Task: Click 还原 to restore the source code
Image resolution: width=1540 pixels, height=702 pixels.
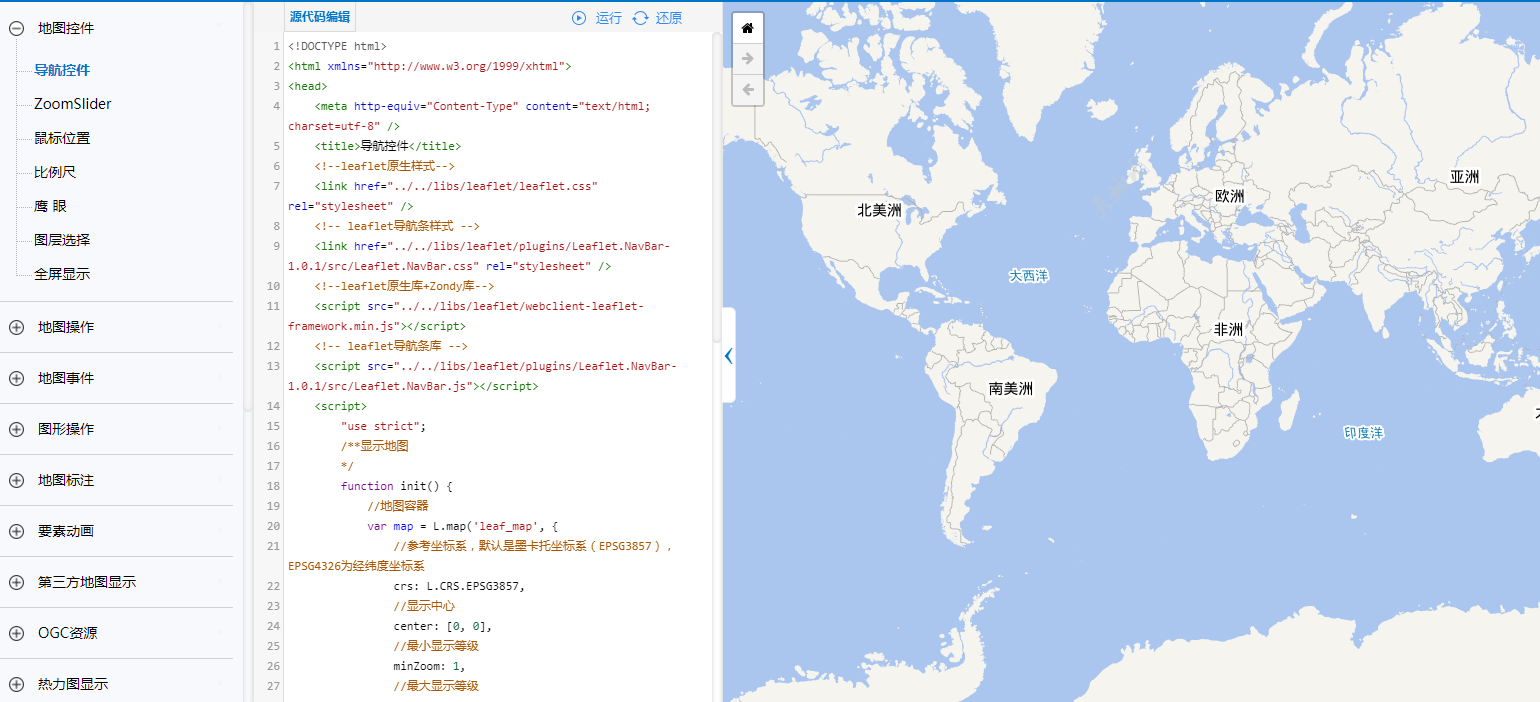Action: [668, 17]
